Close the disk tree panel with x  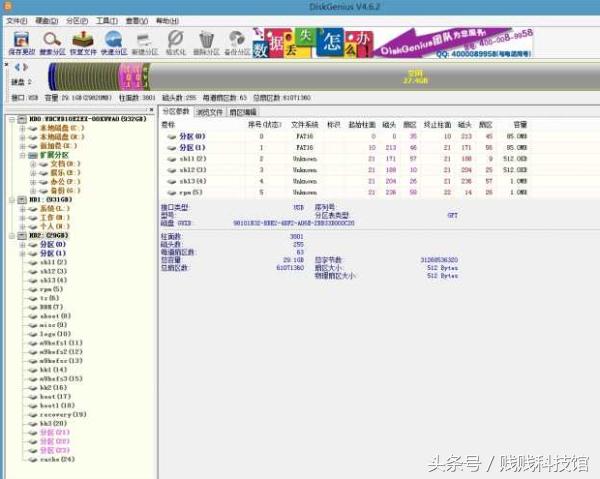pyautogui.click(x=152, y=110)
